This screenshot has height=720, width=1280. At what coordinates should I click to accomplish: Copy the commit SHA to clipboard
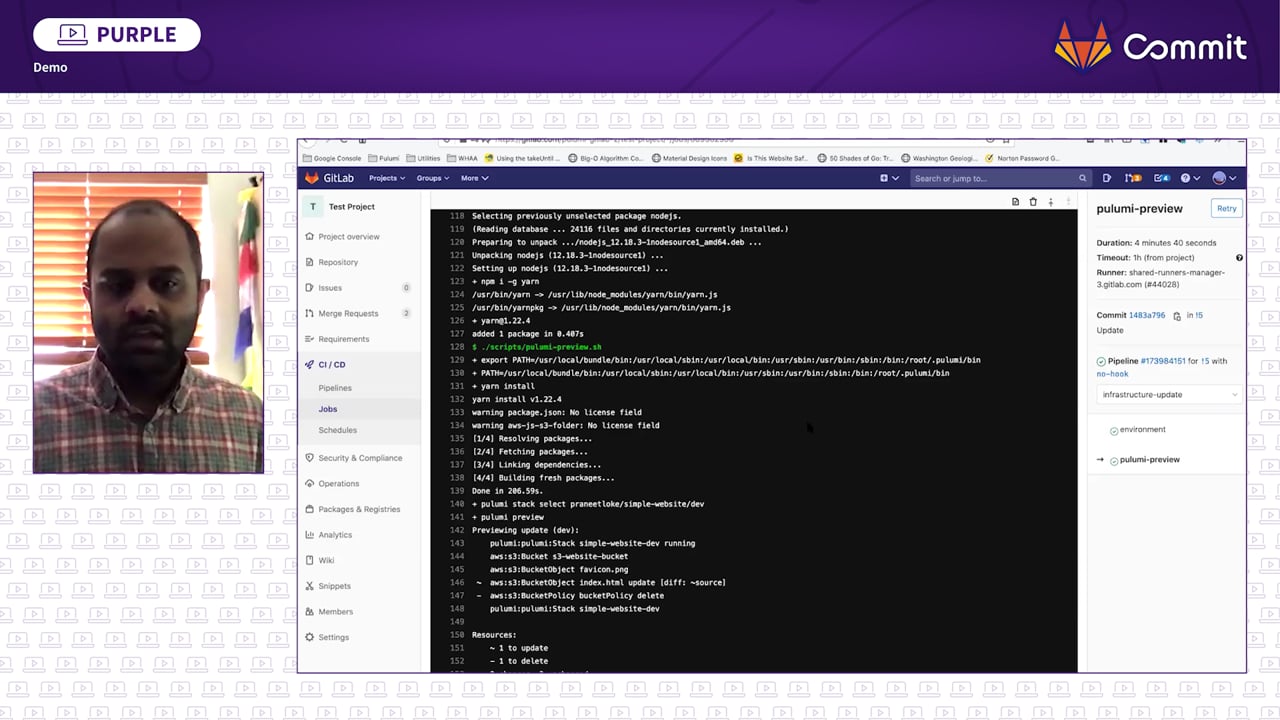pyautogui.click(x=1177, y=316)
